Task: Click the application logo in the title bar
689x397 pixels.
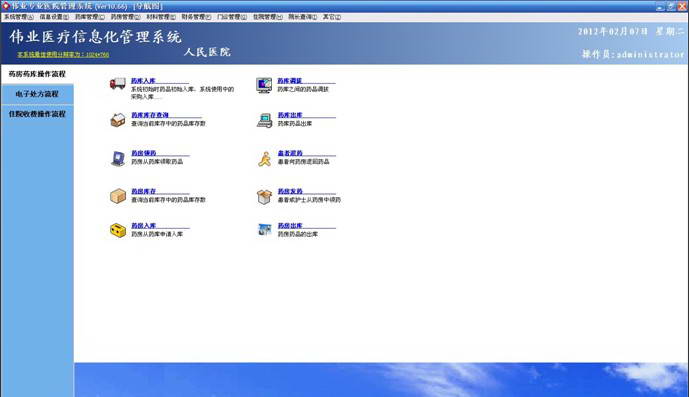Action: (6, 6)
